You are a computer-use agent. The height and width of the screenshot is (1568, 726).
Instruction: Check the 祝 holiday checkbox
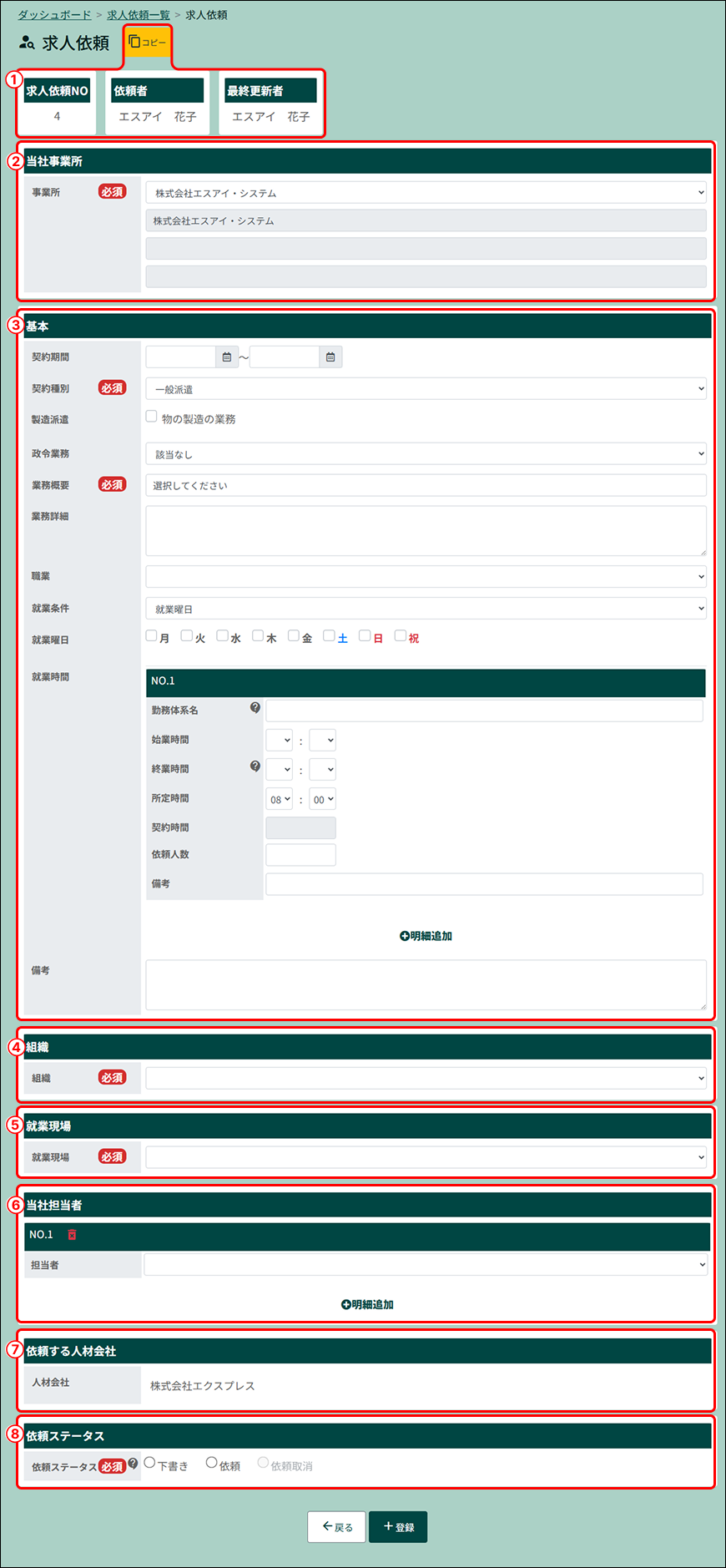click(x=401, y=635)
